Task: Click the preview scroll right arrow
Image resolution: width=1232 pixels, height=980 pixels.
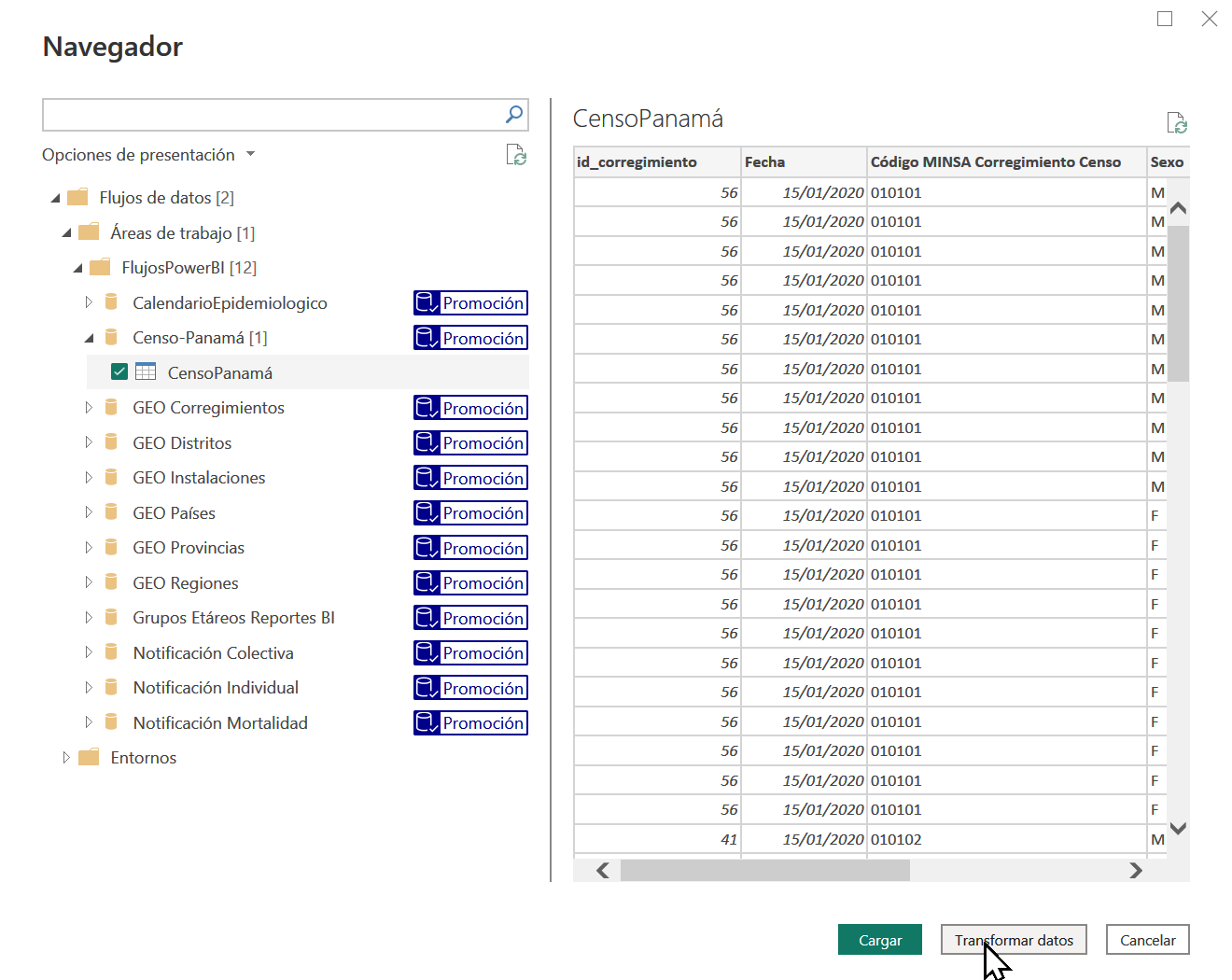Action: point(1135,870)
